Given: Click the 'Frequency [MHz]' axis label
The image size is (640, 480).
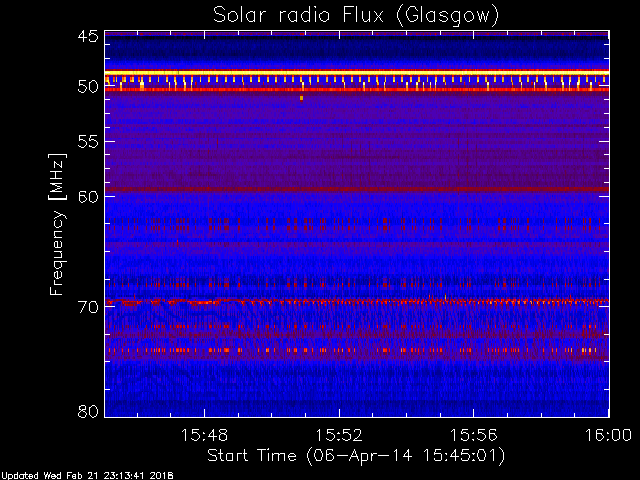Looking at the screenshot, I should pos(57,224).
